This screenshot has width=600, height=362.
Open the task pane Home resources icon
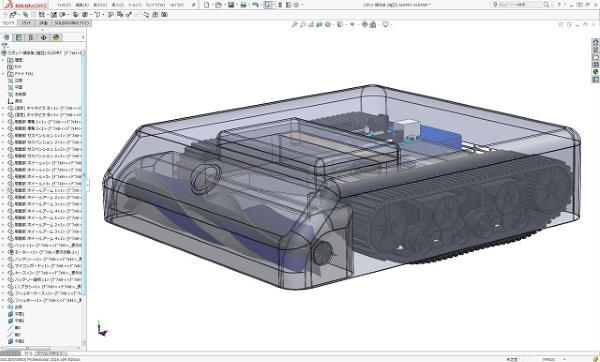coord(595,42)
